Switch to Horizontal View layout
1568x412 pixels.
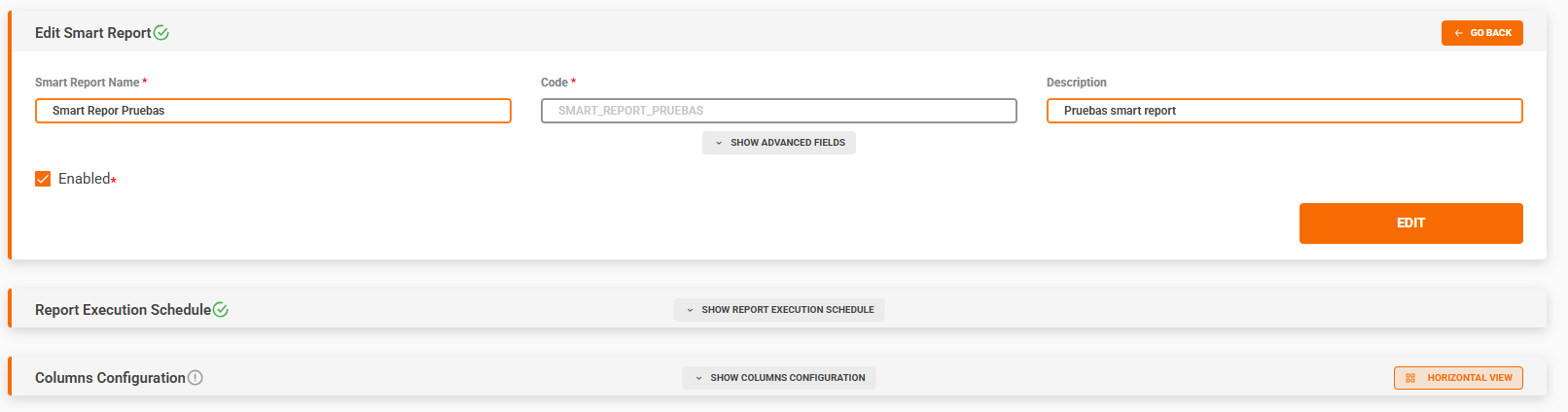(x=1458, y=378)
